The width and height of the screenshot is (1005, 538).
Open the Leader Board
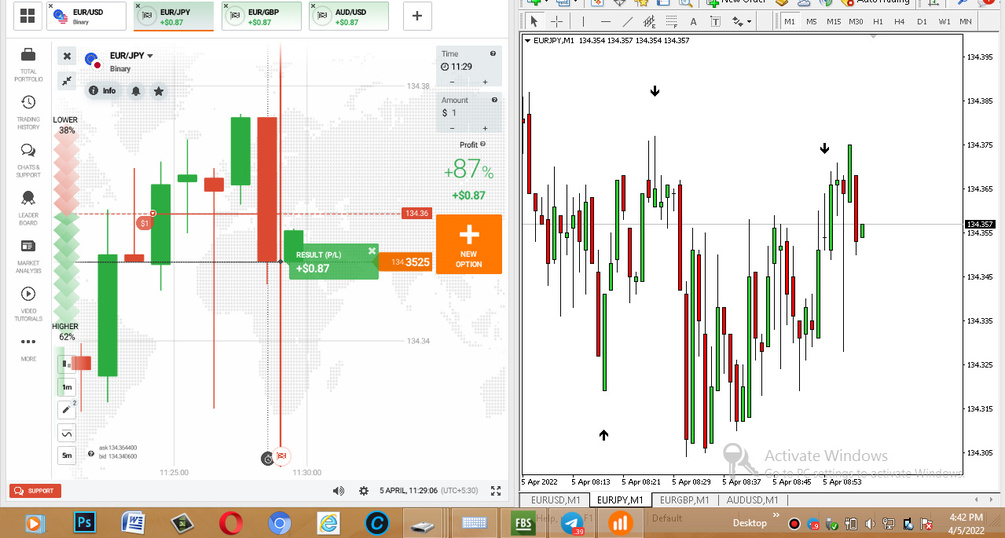pos(28,208)
